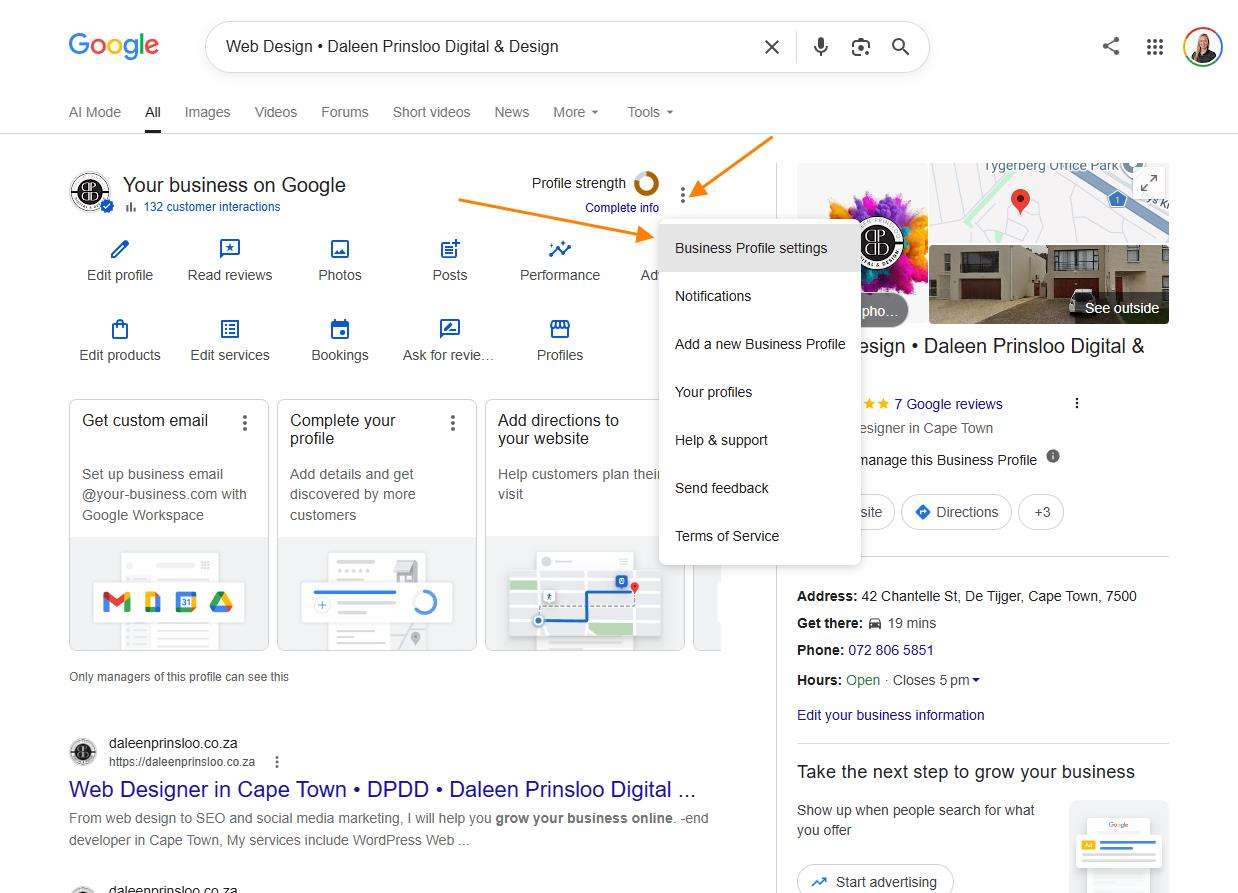
Task: Select Business Profile settings menu item
Action: point(760,248)
